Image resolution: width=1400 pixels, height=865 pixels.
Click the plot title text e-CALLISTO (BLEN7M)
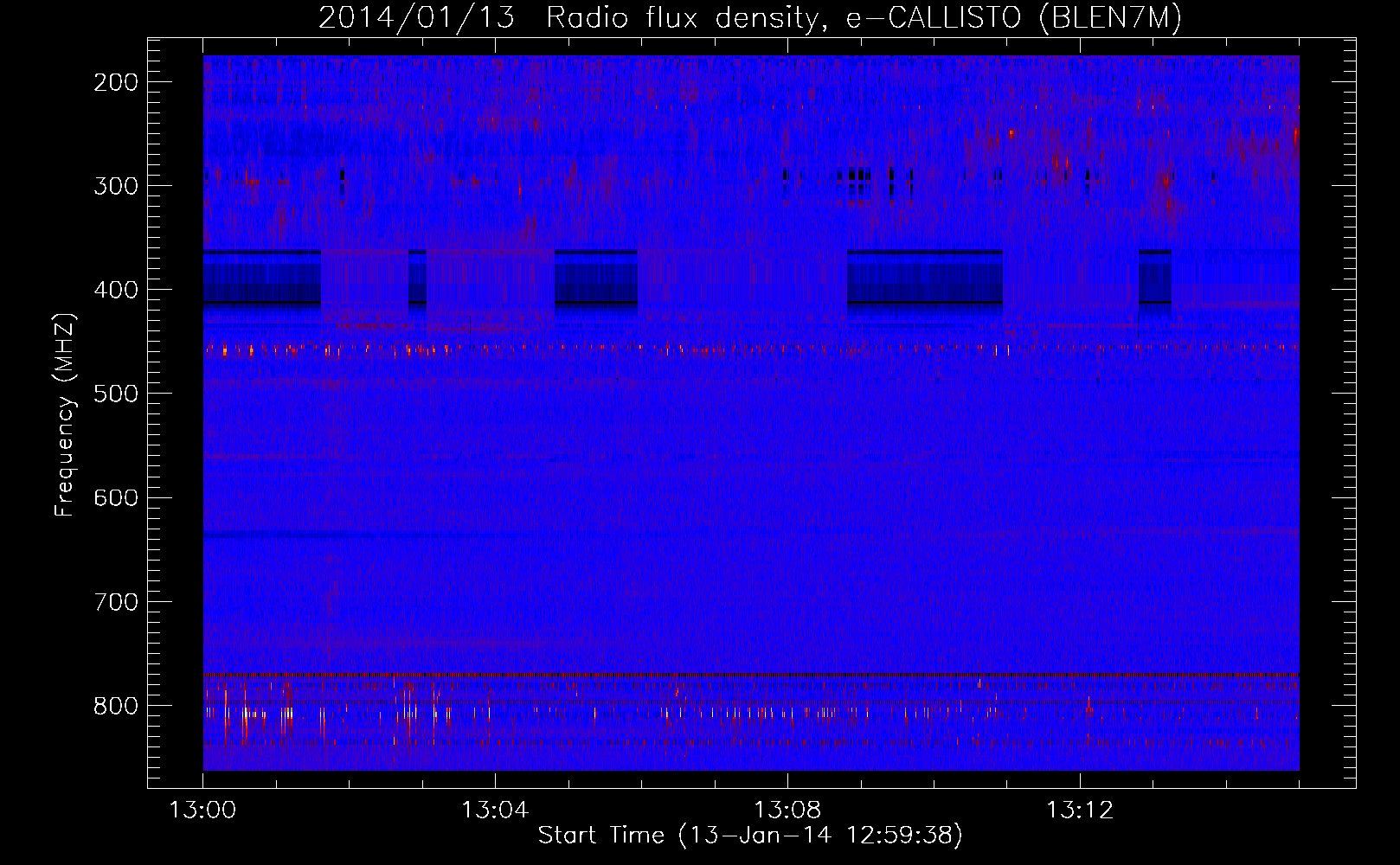coord(1014,18)
